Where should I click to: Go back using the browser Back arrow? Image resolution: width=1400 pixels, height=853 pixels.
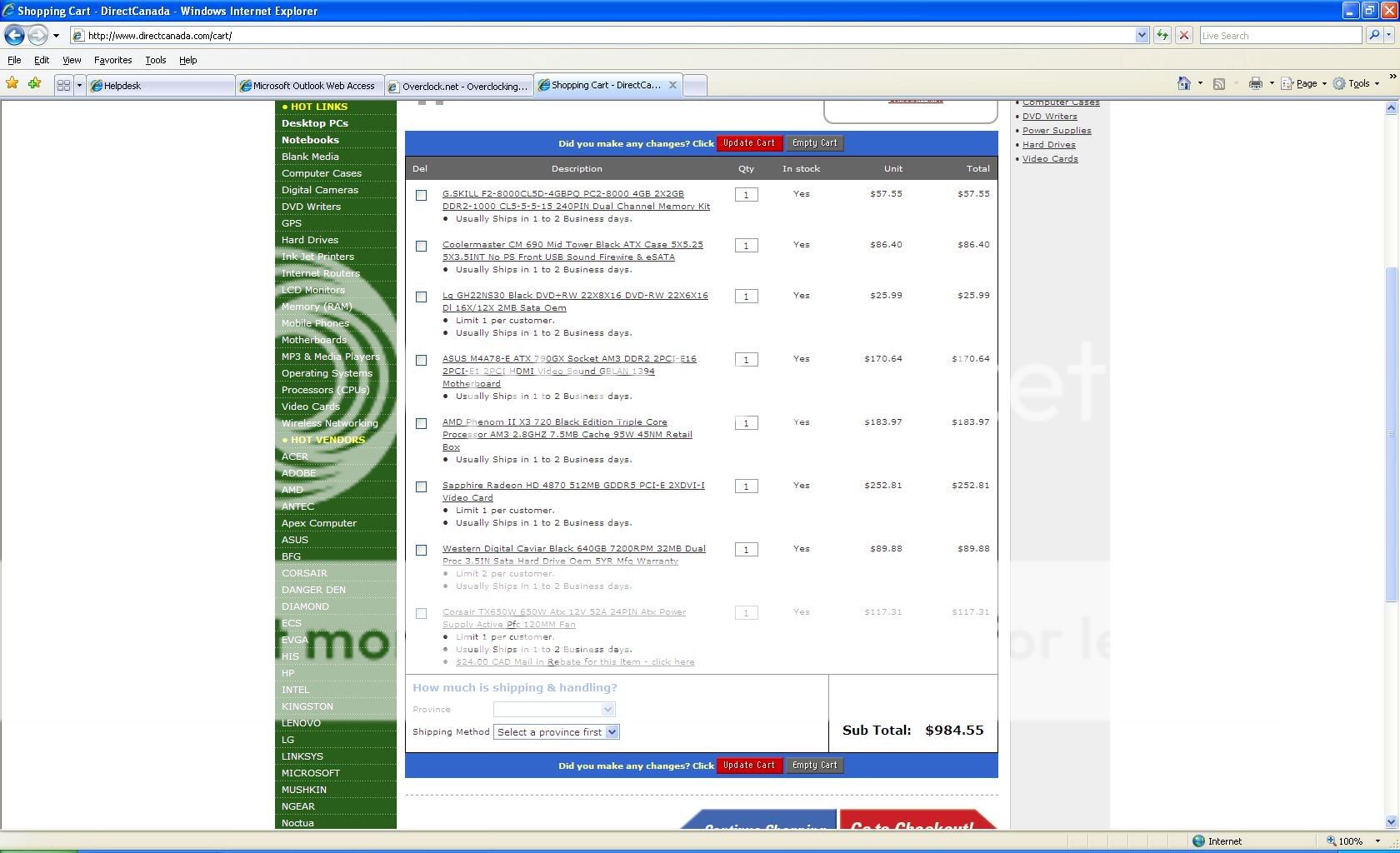coord(14,35)
